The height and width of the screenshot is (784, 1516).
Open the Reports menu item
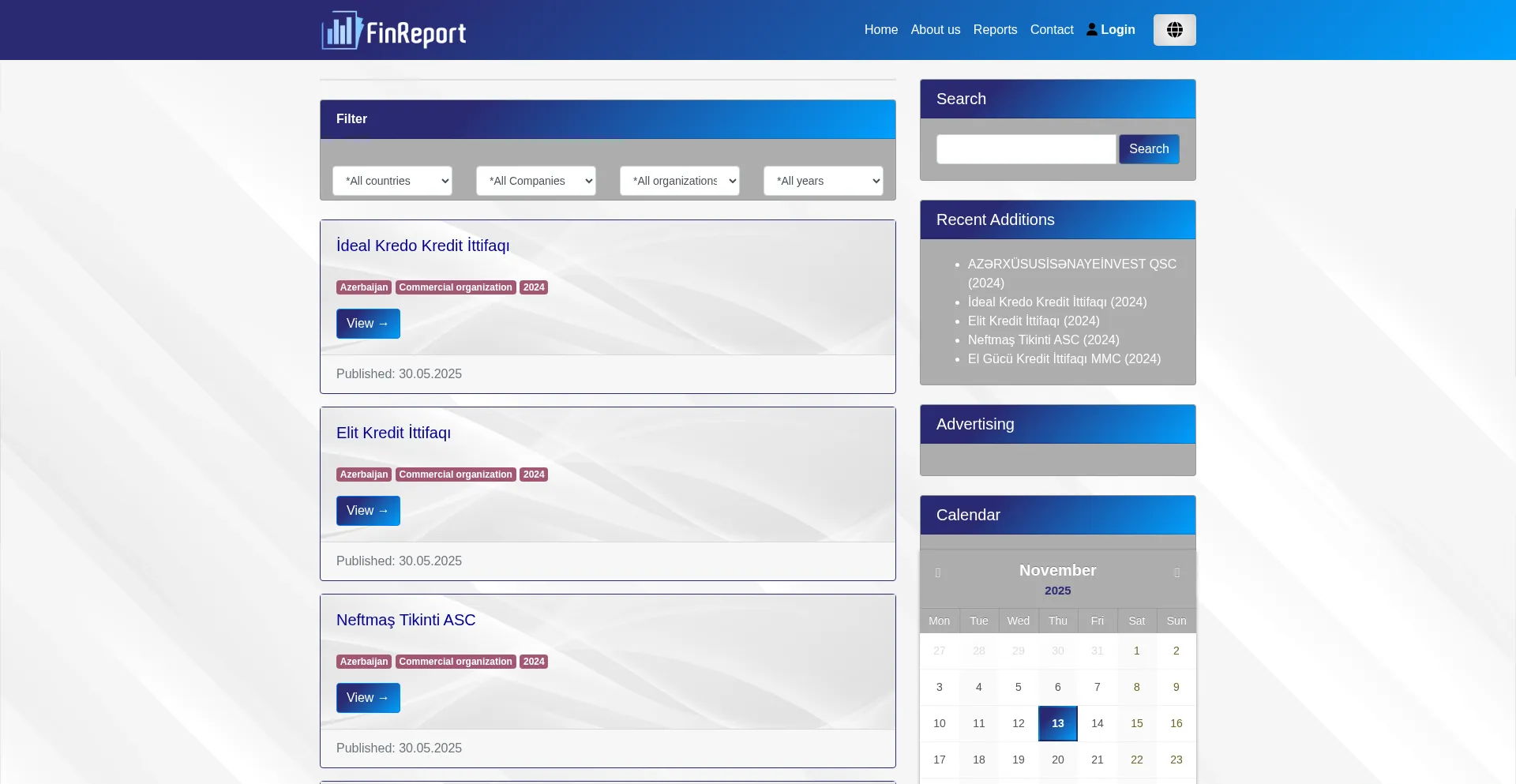(x=995, y=30)
